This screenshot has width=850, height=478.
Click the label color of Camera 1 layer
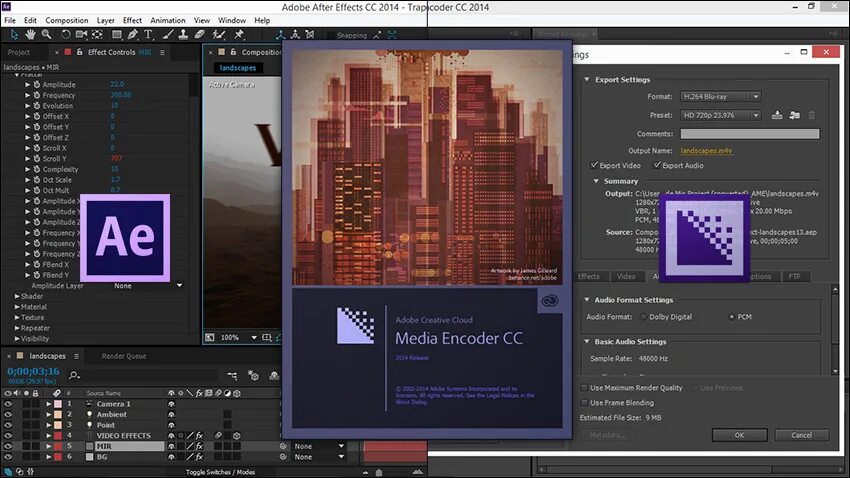point(57,404)
